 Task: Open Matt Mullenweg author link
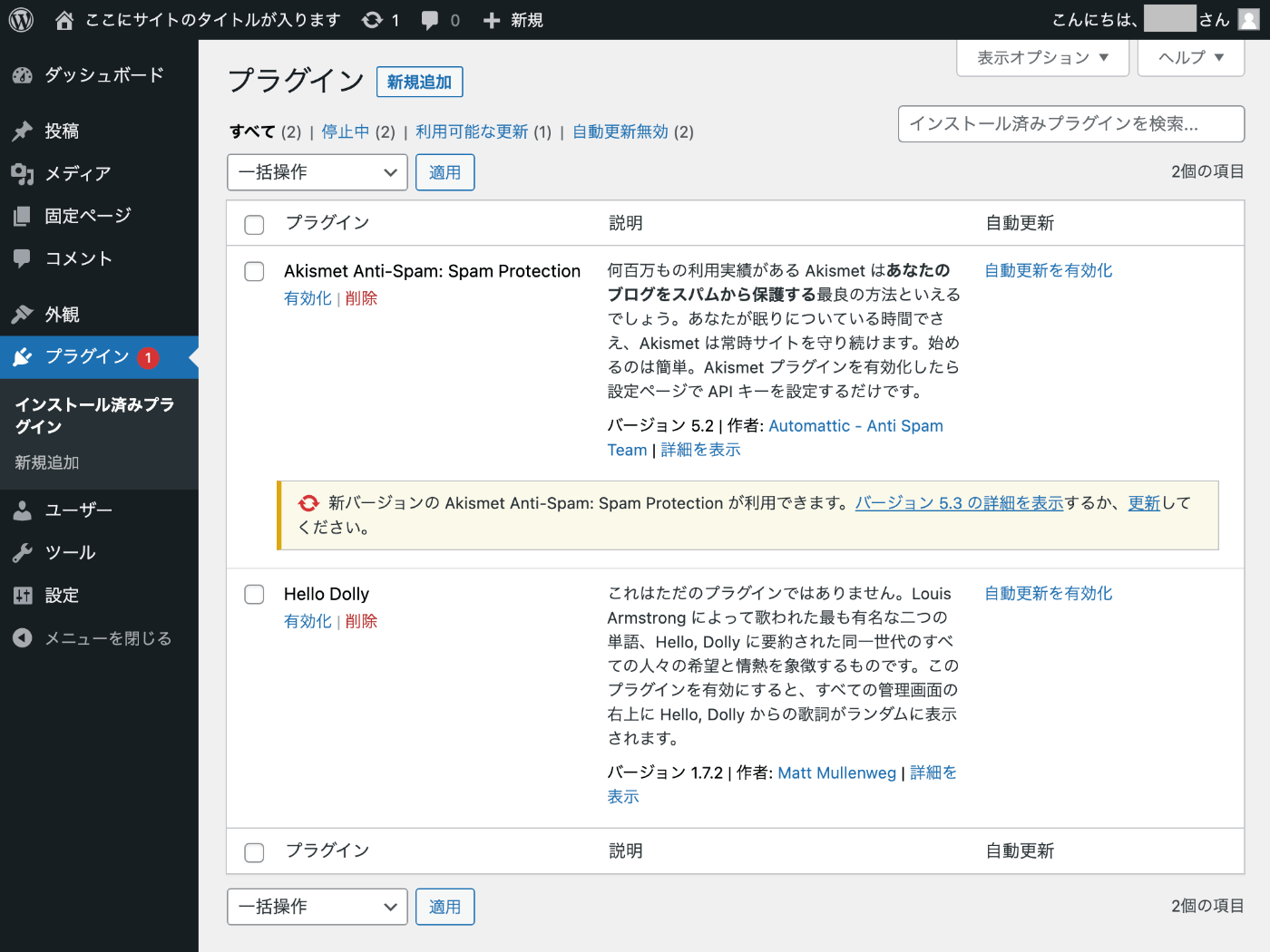click(837, 772)
